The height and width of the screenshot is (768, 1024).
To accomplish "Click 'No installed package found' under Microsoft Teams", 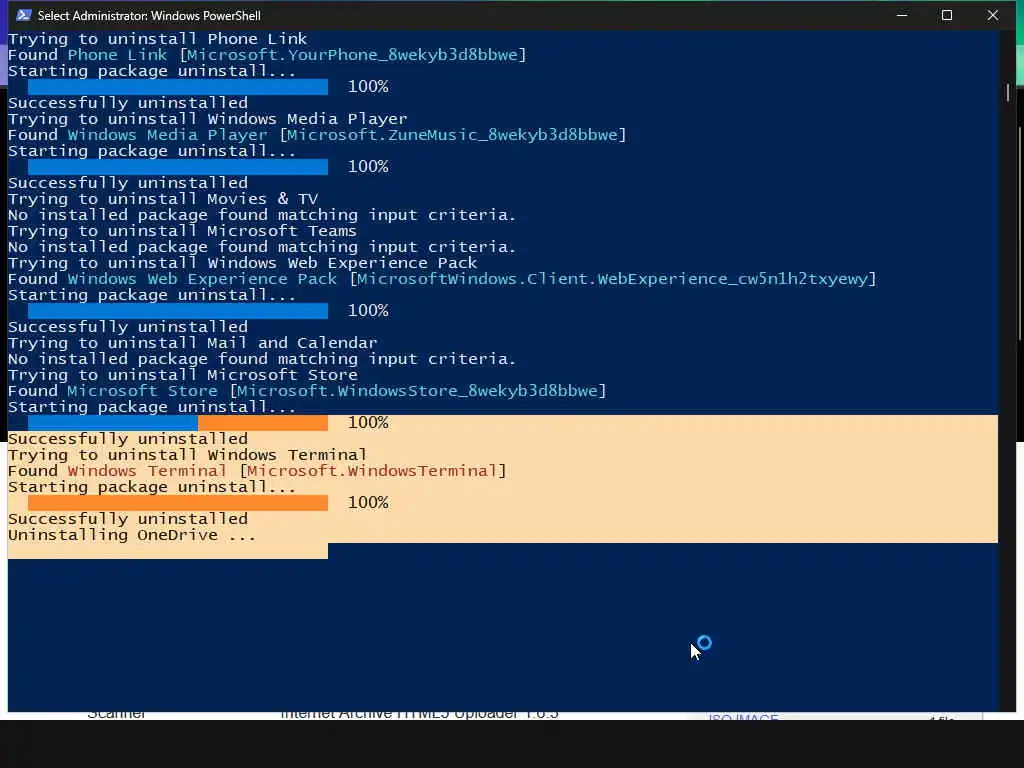I will point(262,247).
